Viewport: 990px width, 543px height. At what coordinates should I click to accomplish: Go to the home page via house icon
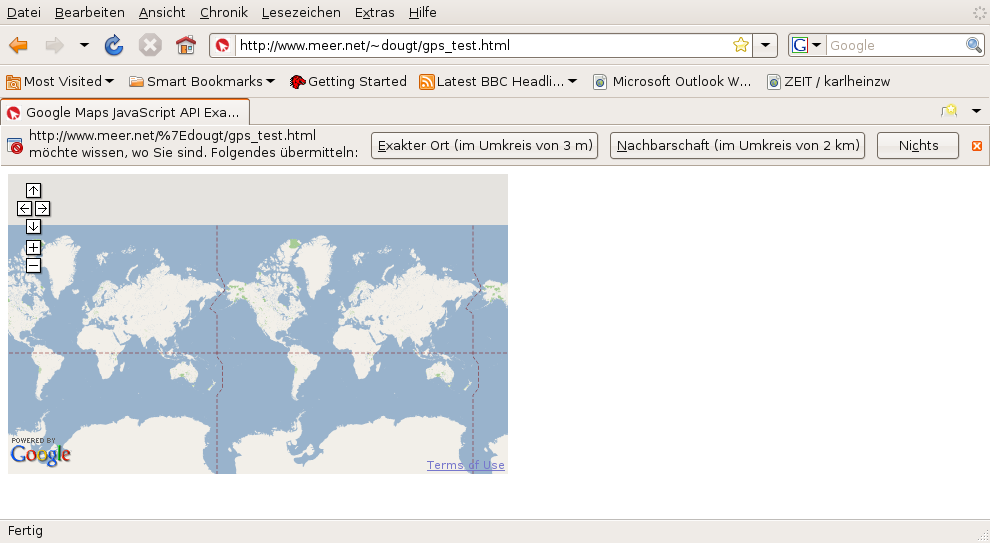coord(186,45)
